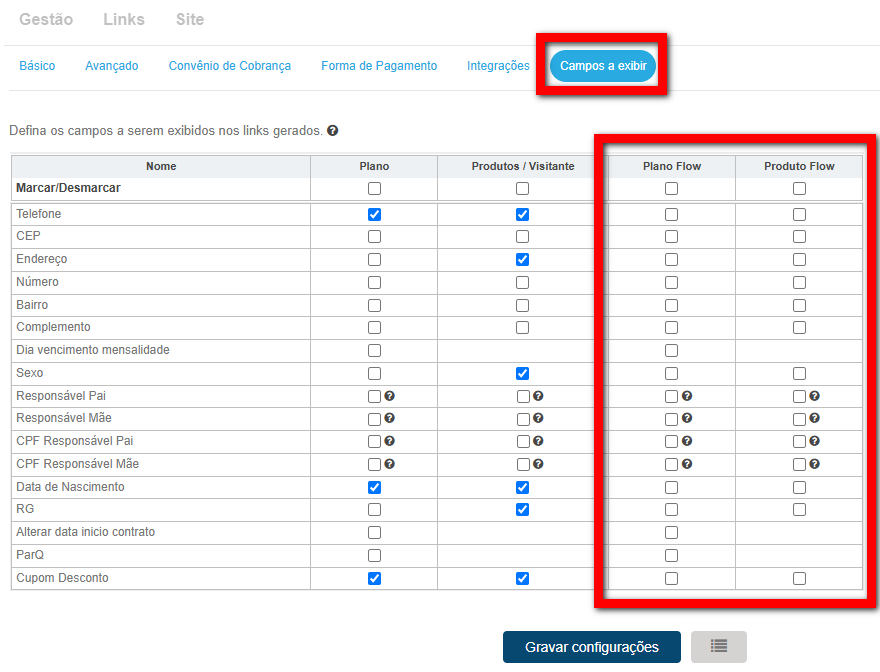Click help icon for CPF Responsável Mãe Produto Flow
This screenshot has height=672, width=880.
click(815, 464)
